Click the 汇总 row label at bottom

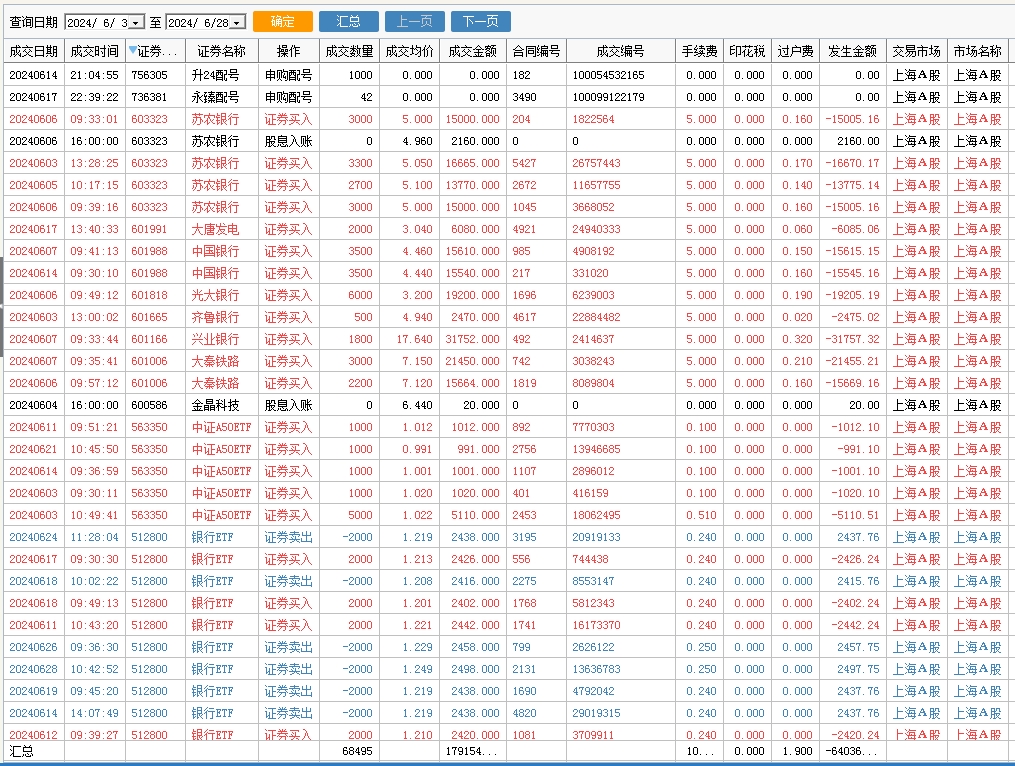(21, 751)
